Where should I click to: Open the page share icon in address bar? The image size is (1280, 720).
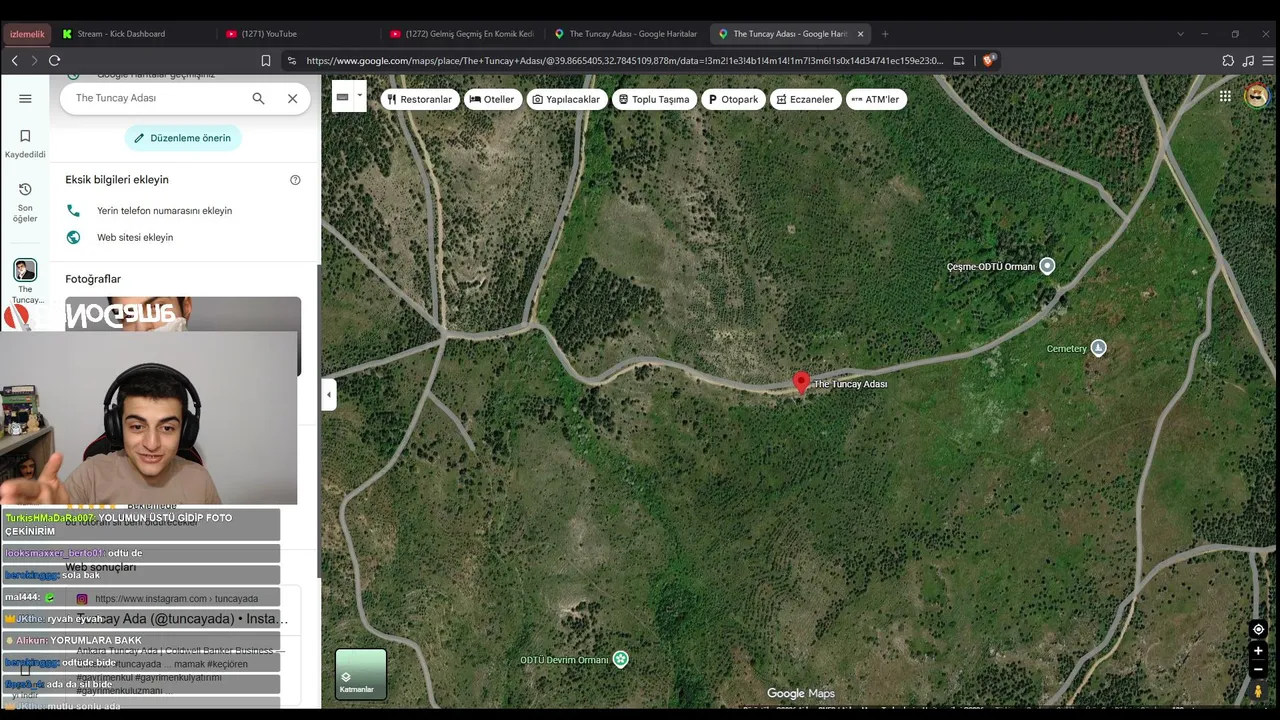[x=959, y=60]
